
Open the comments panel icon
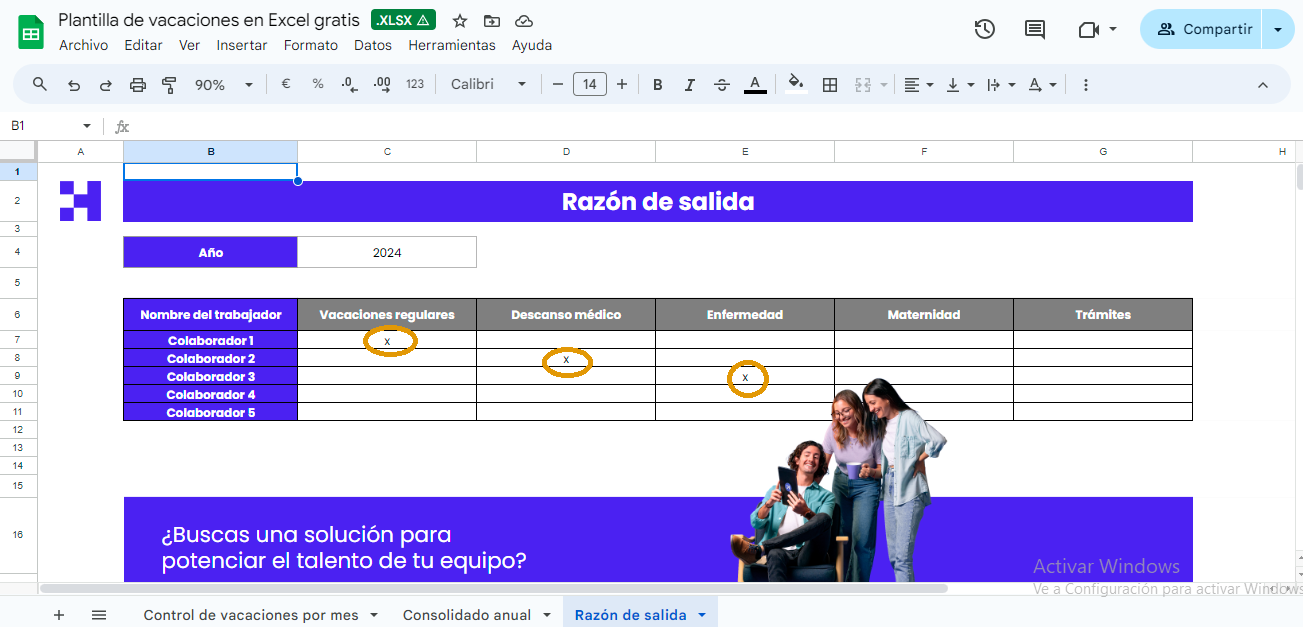click(x=1035, y=29)
